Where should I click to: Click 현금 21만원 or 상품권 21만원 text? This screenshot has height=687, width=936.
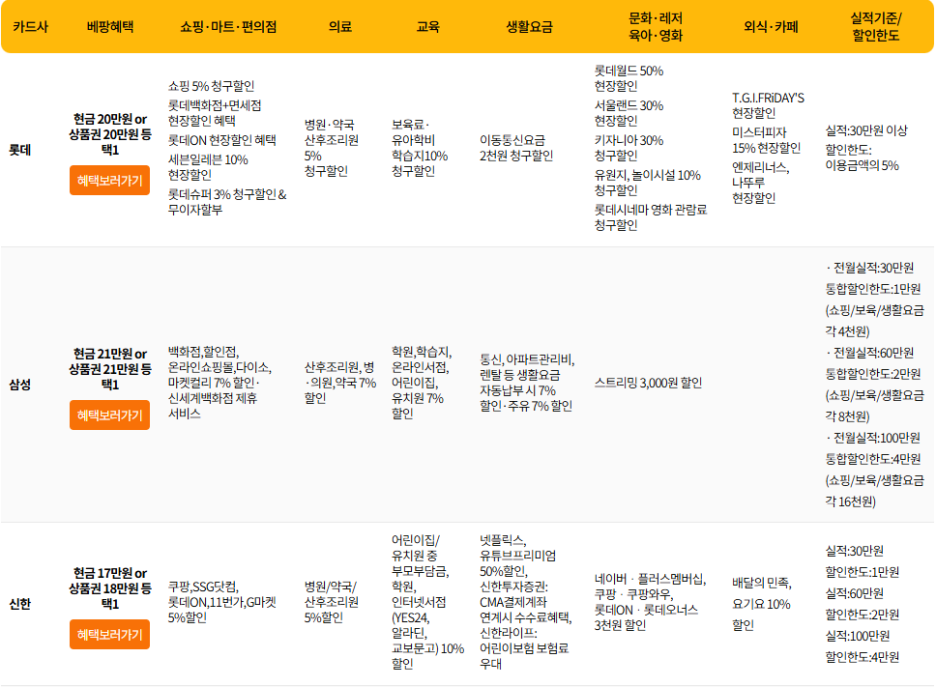[x=110, y=369]
